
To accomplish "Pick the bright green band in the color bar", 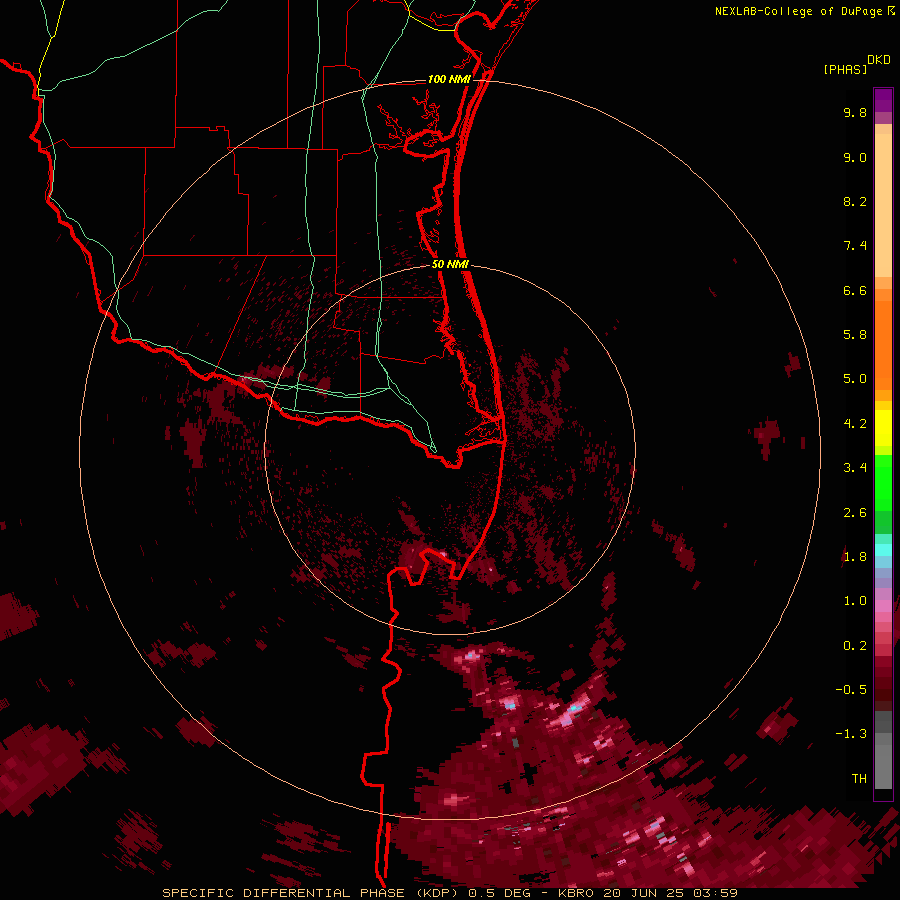I will click(x=883, y=482).
